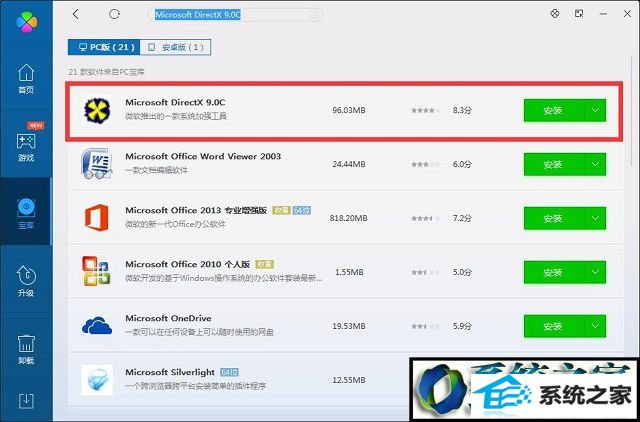Click the 6.0分 rating of Word Viewer
This screenshot has width=640, height=422.
(462, 164)
